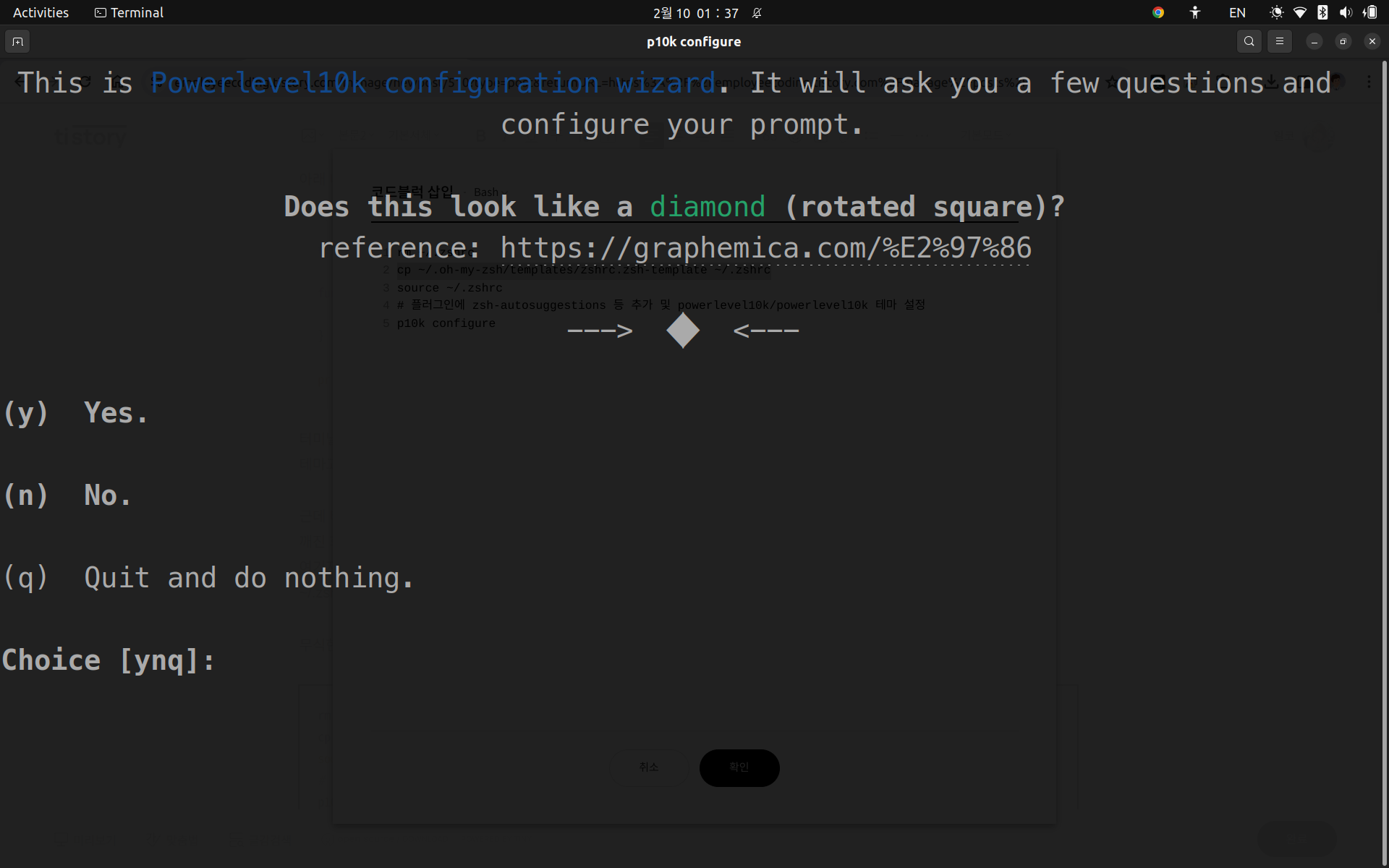
Task: Maximize the terminal window
Action: 1343,41
